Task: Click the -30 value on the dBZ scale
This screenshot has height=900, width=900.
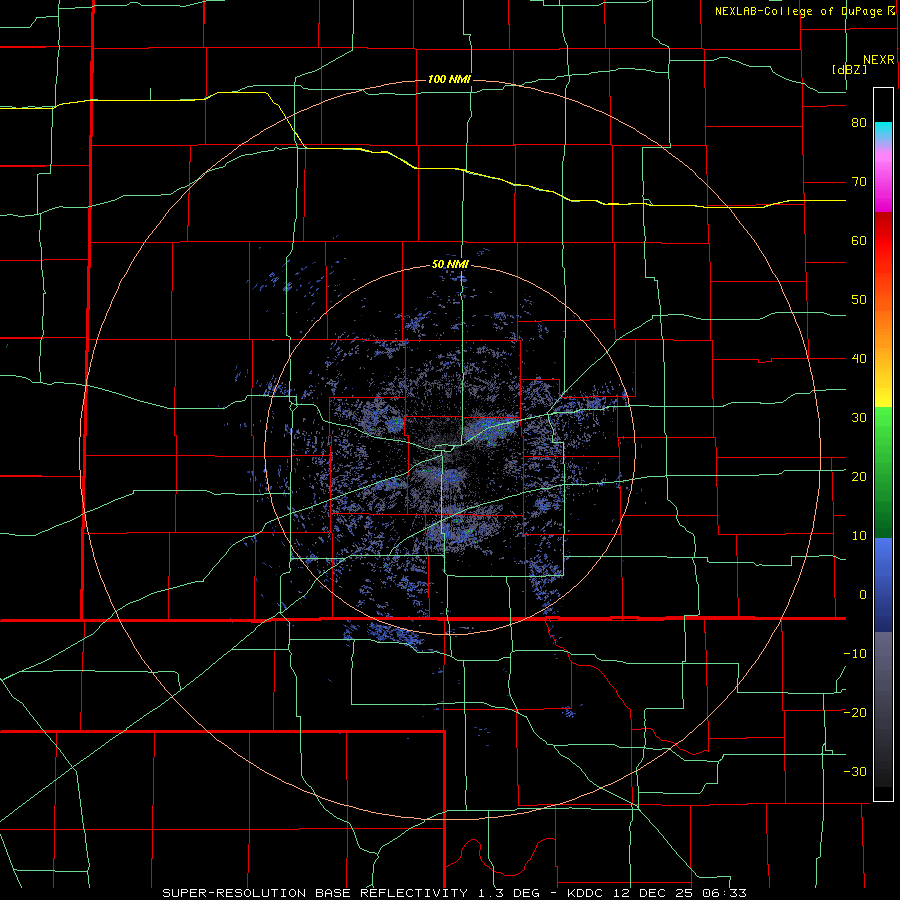Action: coord(855,772)
